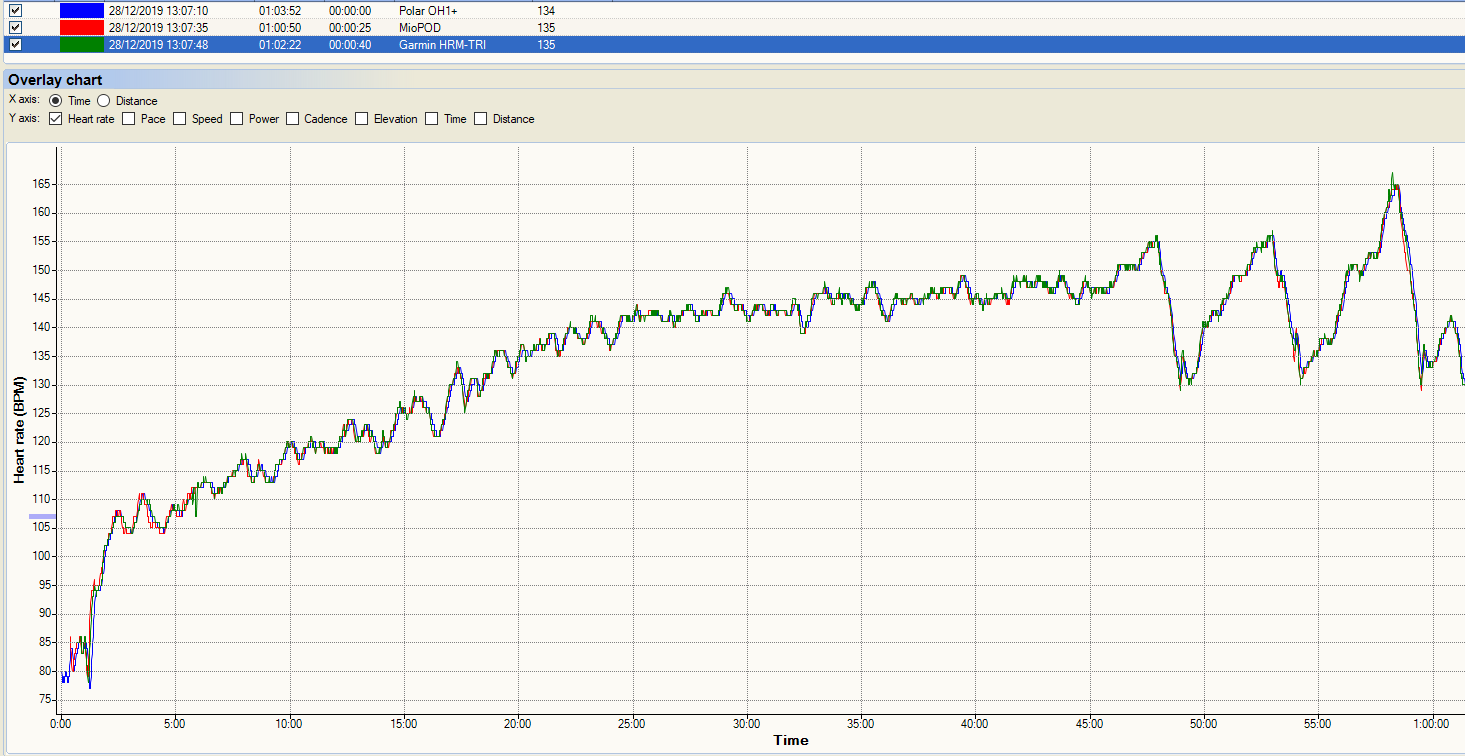Enable the Cadence checkbox
This screenshot has height=756, width=1465.
pos(293,119)
